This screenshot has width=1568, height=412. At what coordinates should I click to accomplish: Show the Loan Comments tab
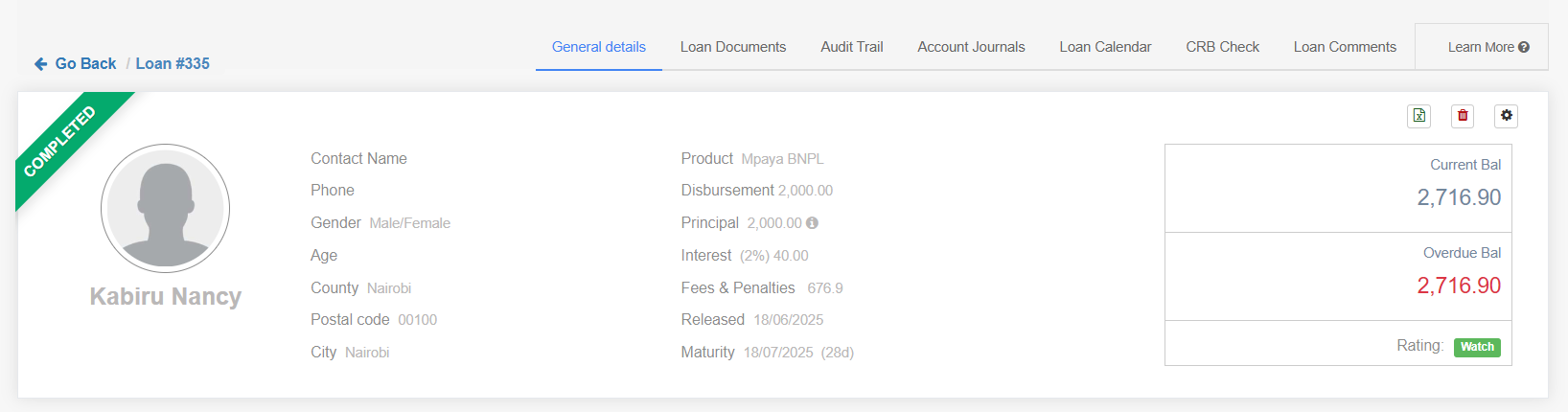1345,47
